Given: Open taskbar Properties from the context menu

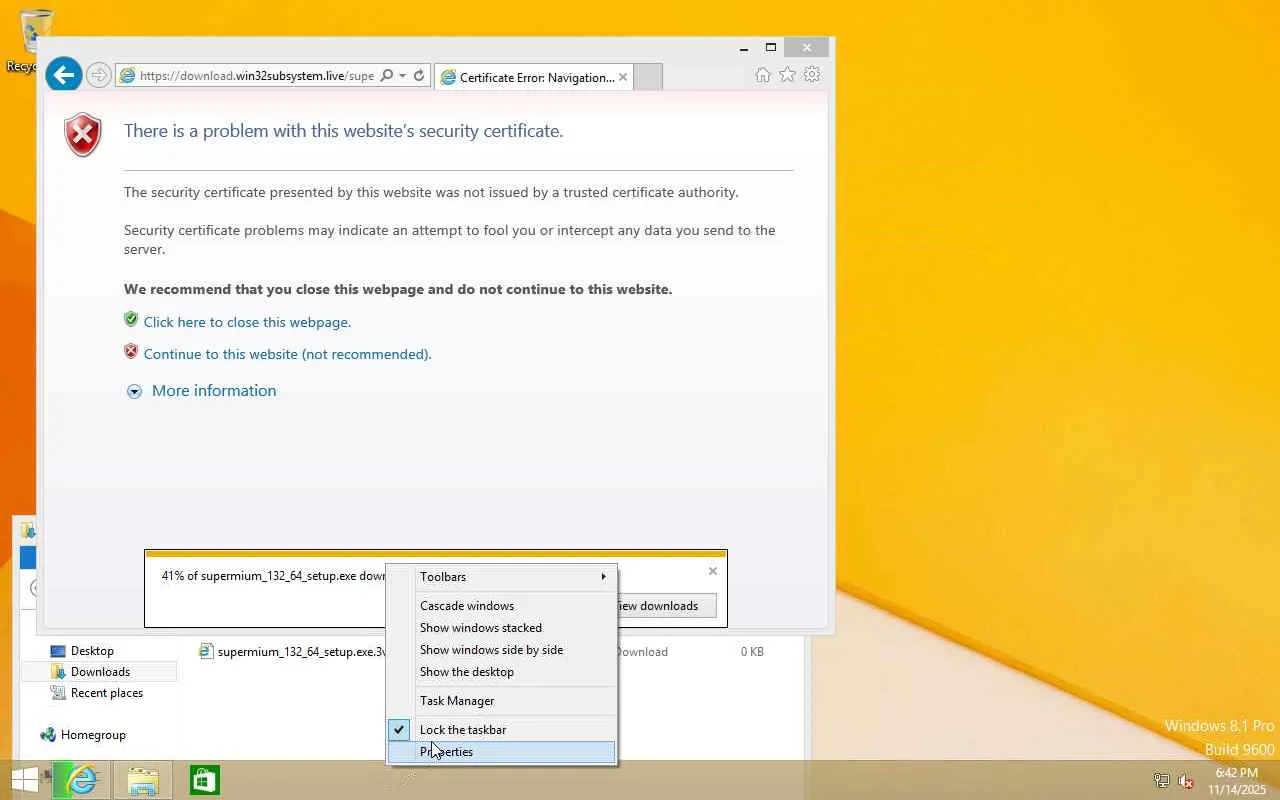Looking at the screenshot, I should click(502, 752).
